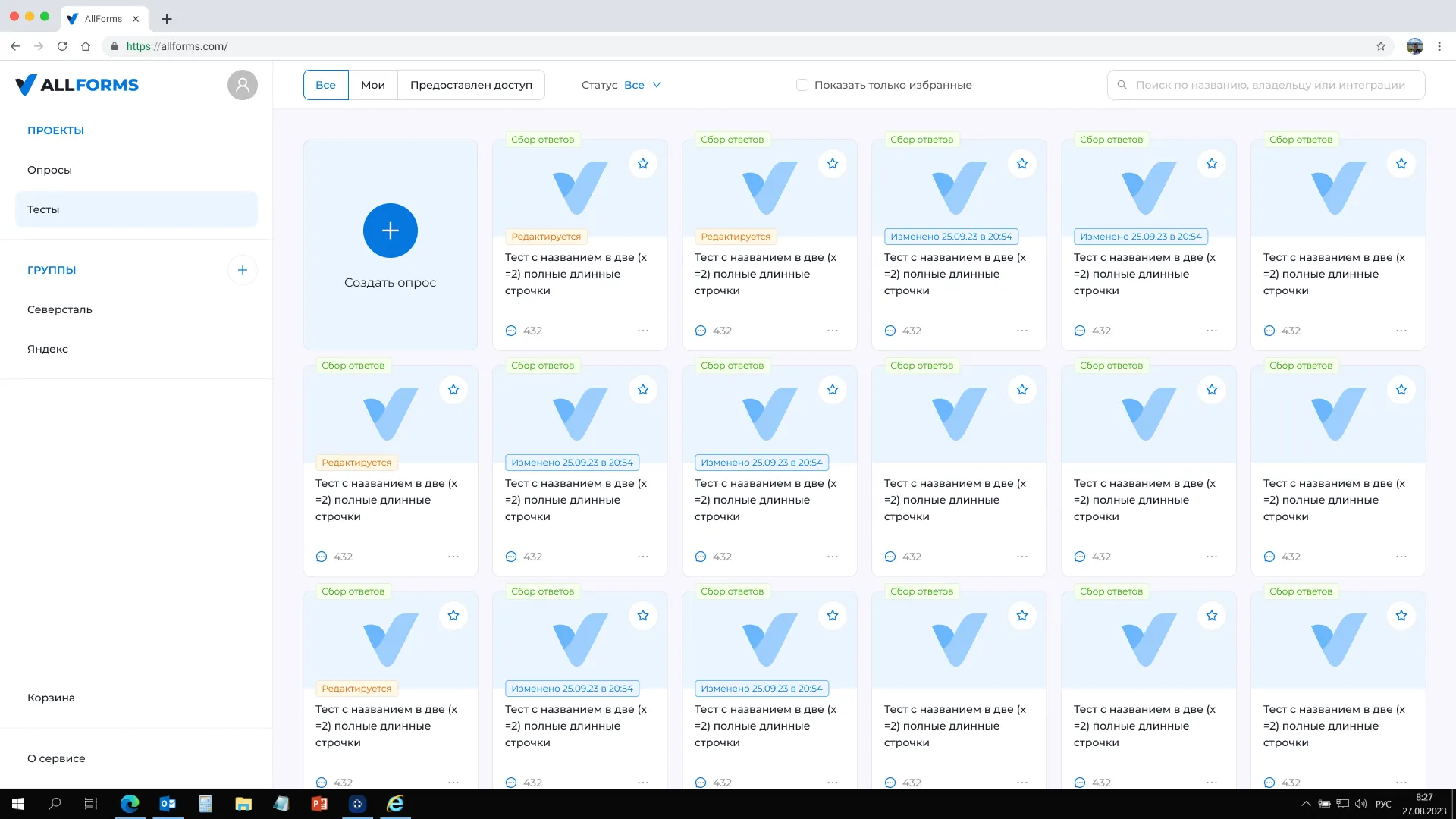
Task: Open Task View on the taskbar
Action: coord(91,804)
